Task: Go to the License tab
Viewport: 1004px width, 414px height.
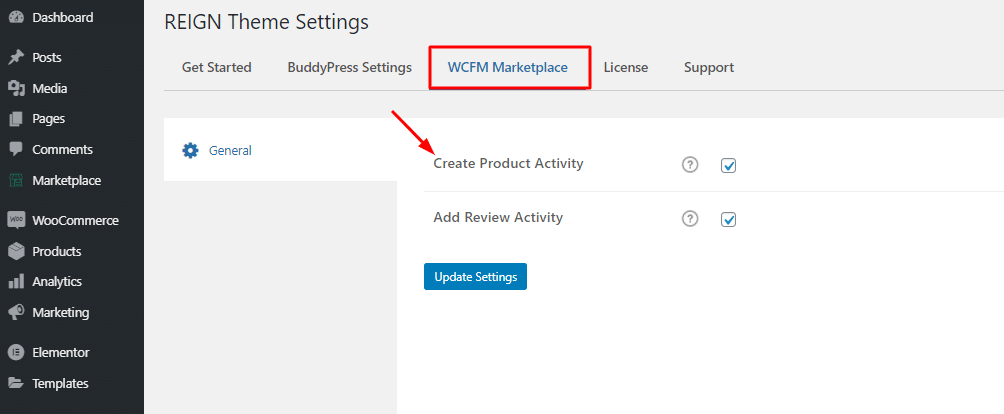Action: (x=626, y=67)
